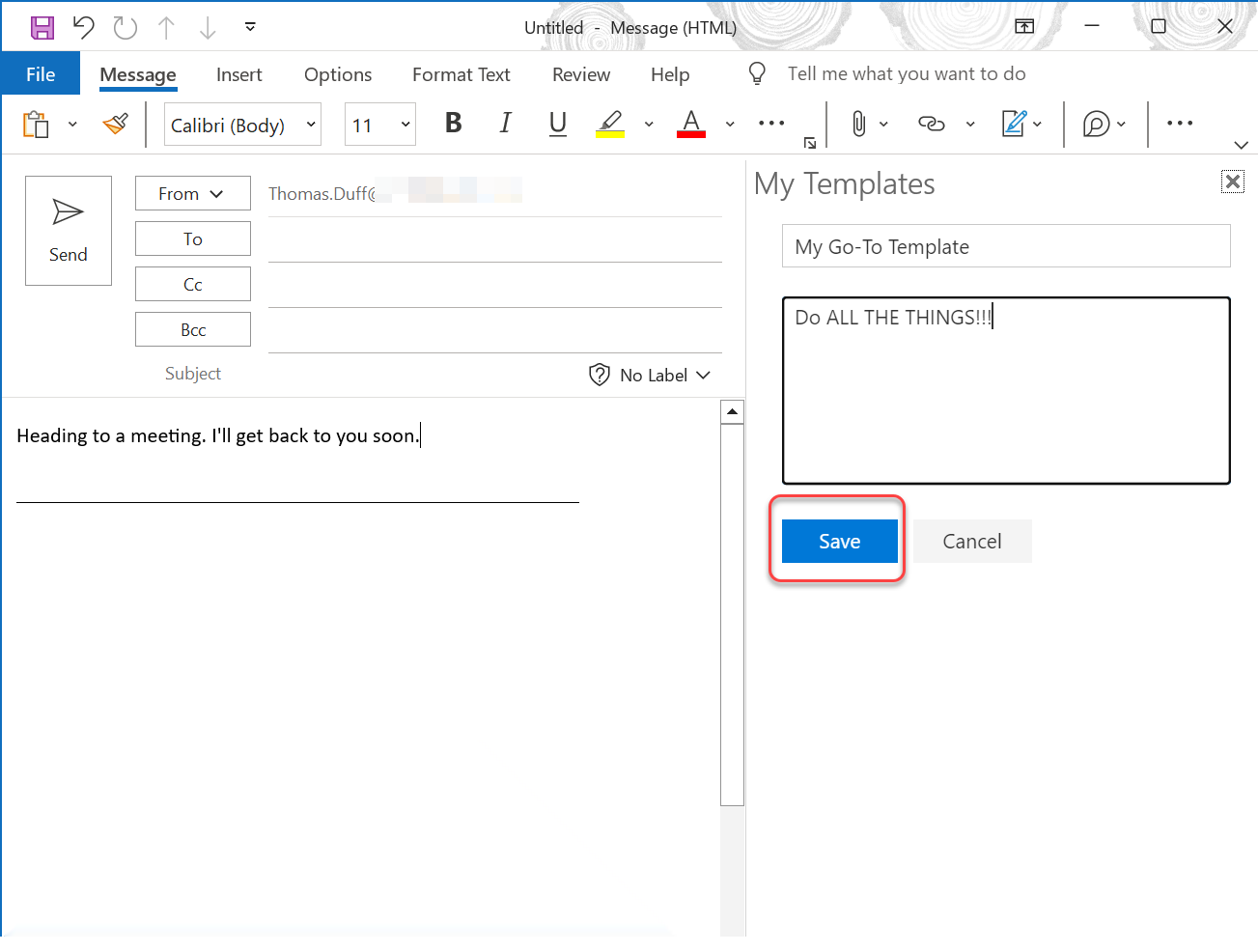1258x952 pixels.
Task: Toggle underline formatting
Action: [557, 124]
